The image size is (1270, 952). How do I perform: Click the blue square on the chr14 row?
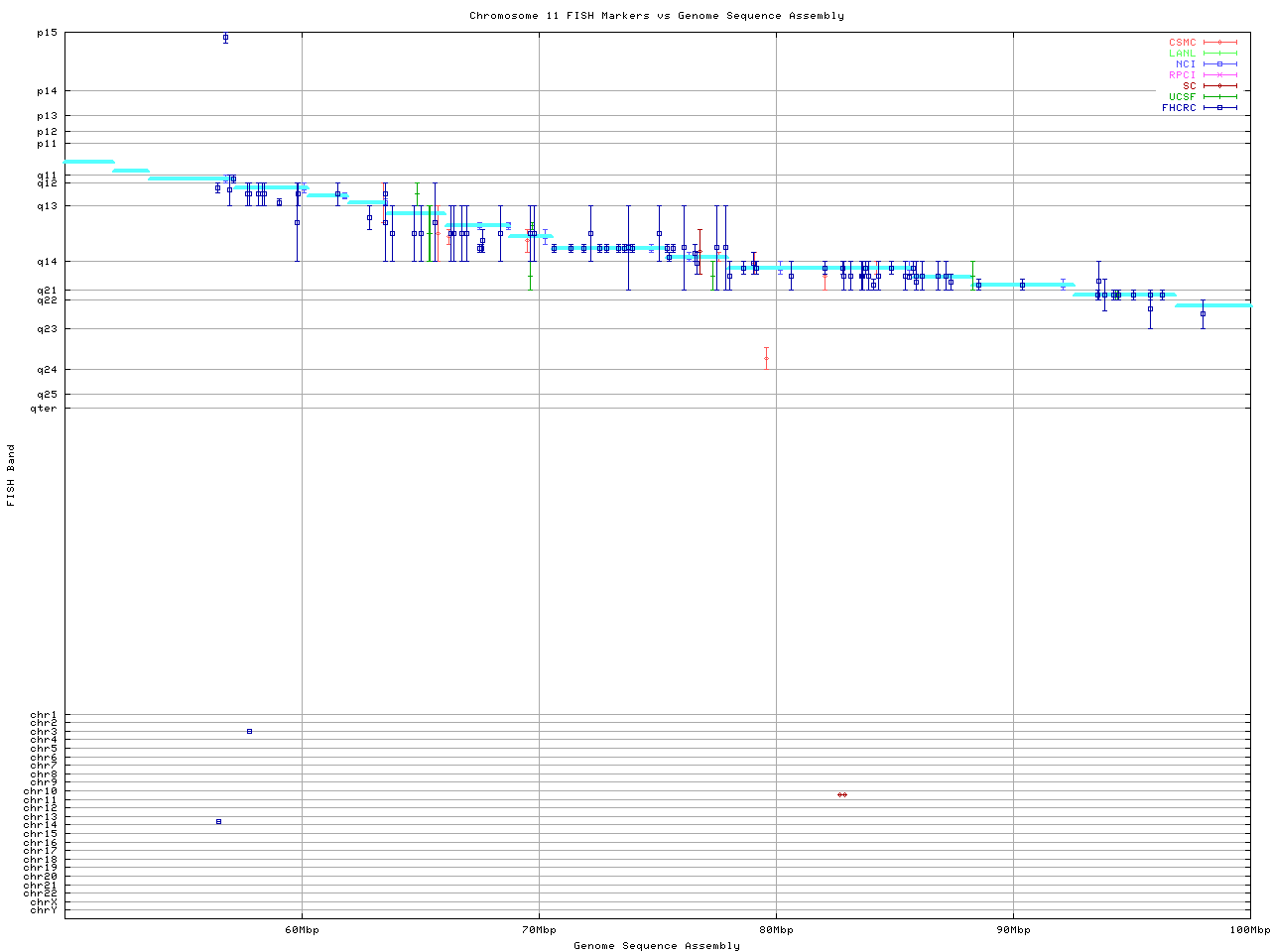(x=218, y=821)
